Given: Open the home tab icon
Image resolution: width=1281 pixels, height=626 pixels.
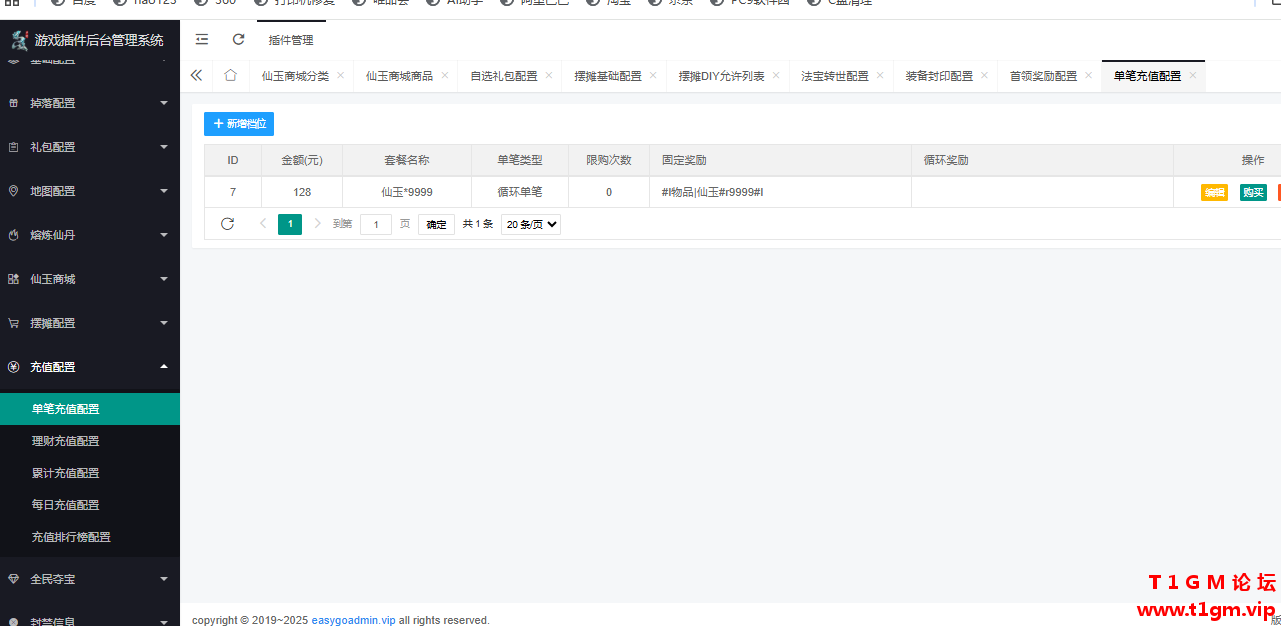Looking at the screenshot, I should [230, 75].
